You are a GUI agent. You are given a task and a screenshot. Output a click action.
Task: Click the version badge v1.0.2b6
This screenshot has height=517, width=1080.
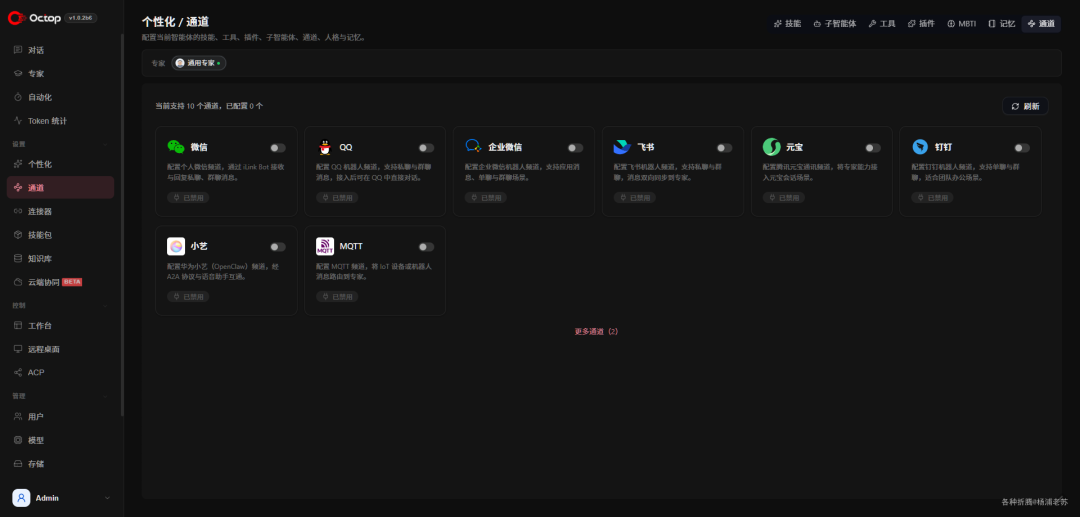click(81, 19)
